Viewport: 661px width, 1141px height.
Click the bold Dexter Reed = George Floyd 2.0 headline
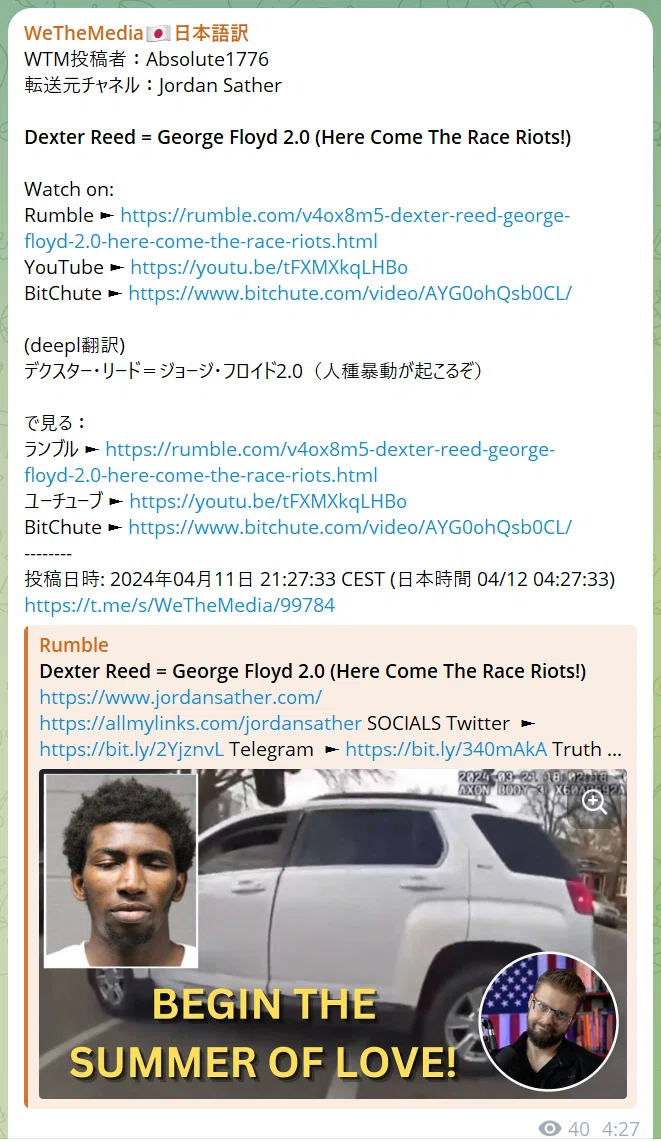pos(298,138)
